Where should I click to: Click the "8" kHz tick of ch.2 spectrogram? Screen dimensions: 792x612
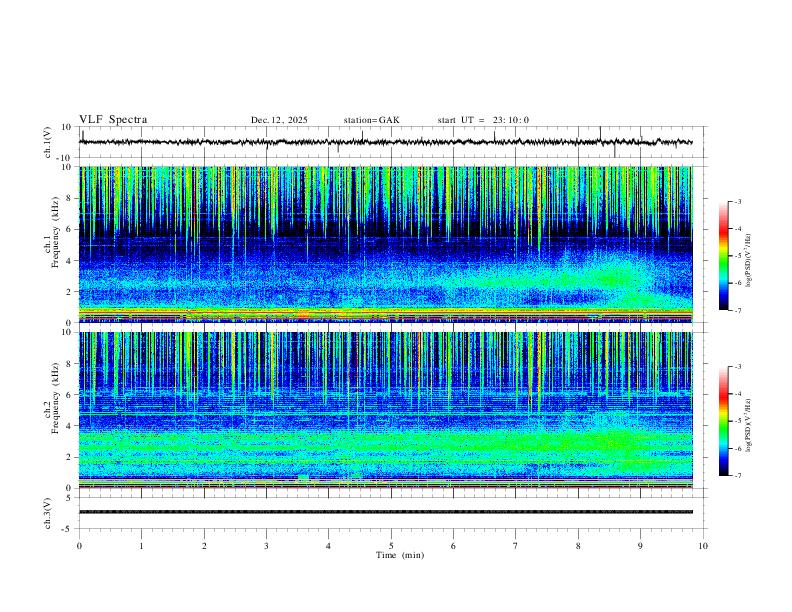(70, 364)
